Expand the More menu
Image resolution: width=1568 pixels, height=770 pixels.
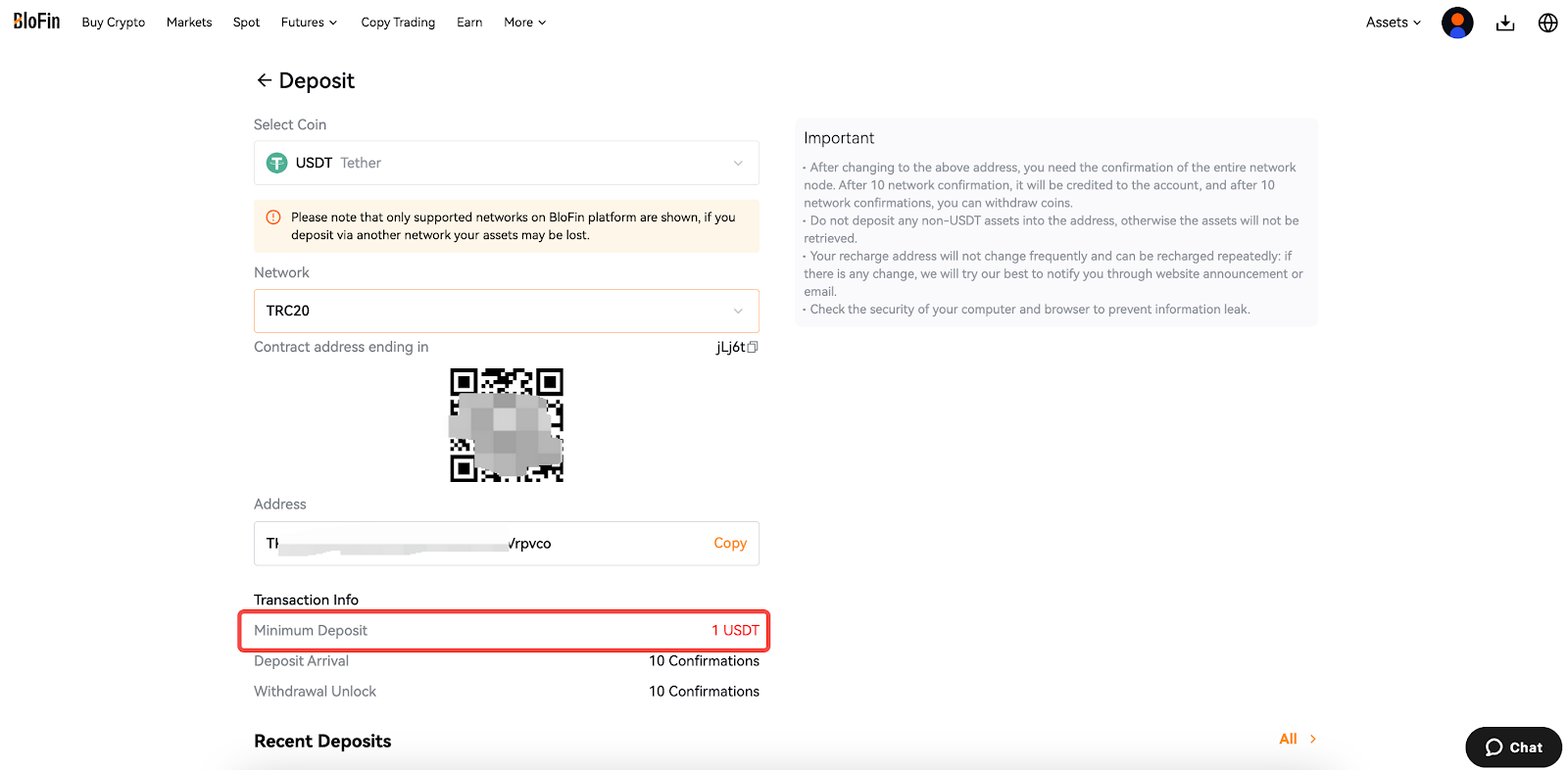point(525,23)
